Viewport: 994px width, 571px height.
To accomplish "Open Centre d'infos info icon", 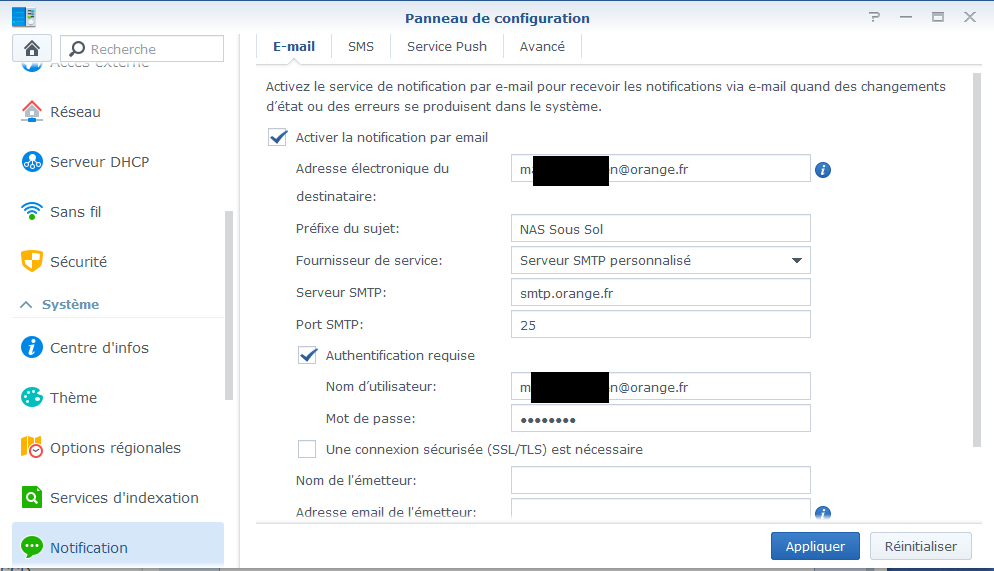I will [x=33, y=347].
